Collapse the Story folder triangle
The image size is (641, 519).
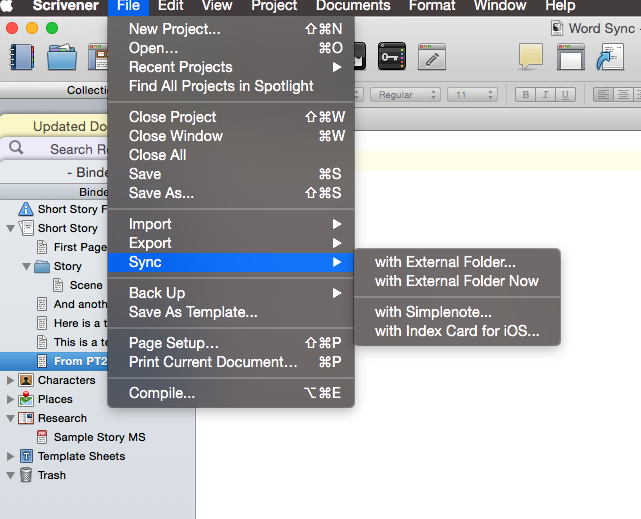(x=27, y=266)
